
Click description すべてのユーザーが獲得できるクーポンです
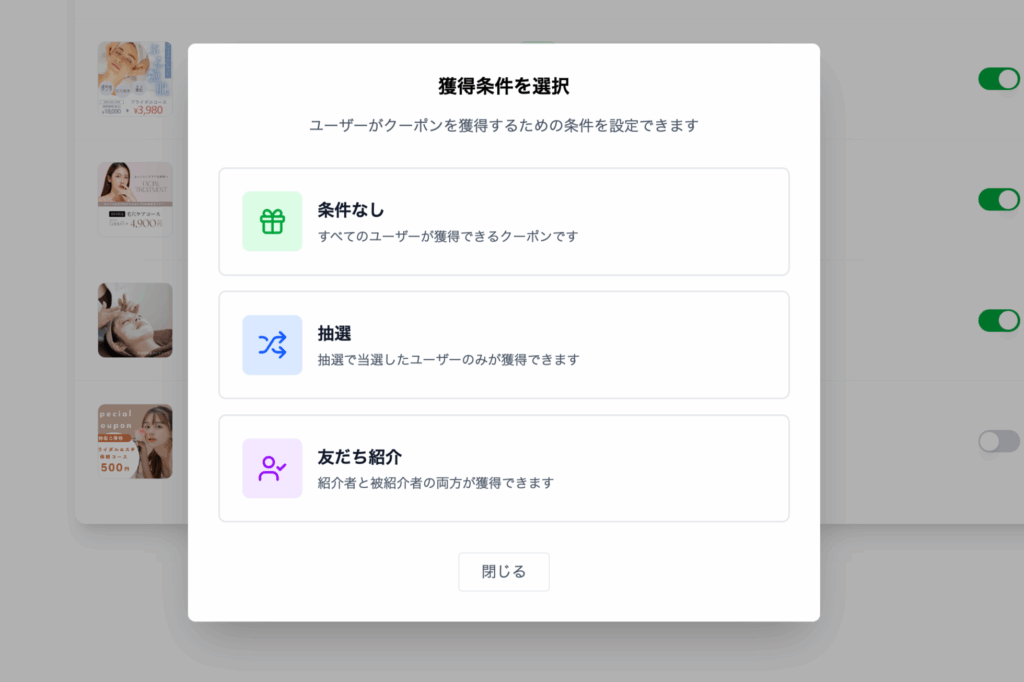tap(448, 237)
